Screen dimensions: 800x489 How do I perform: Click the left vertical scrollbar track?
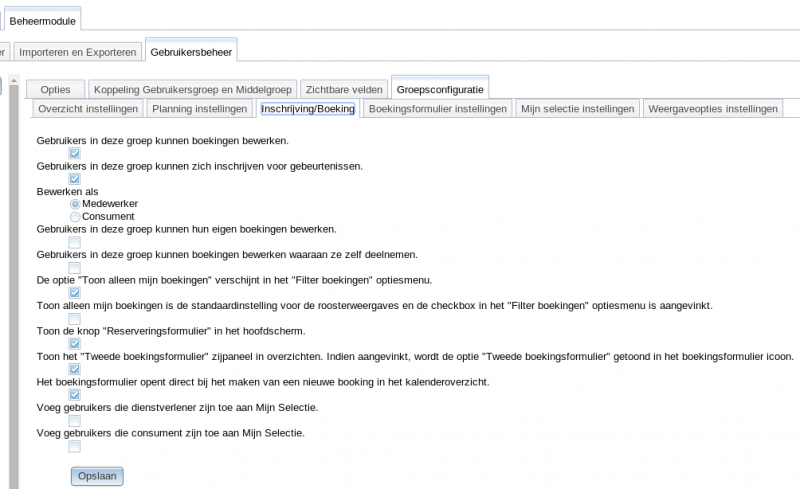point(14,286)
